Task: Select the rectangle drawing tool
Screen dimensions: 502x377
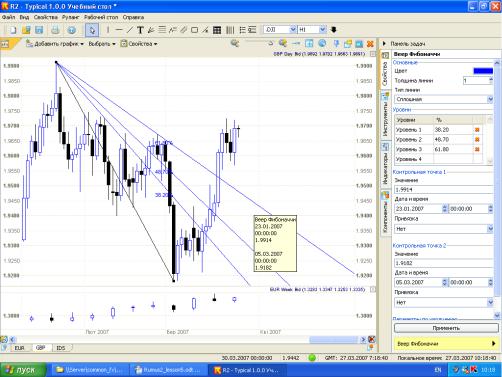Action: point(194,30)
